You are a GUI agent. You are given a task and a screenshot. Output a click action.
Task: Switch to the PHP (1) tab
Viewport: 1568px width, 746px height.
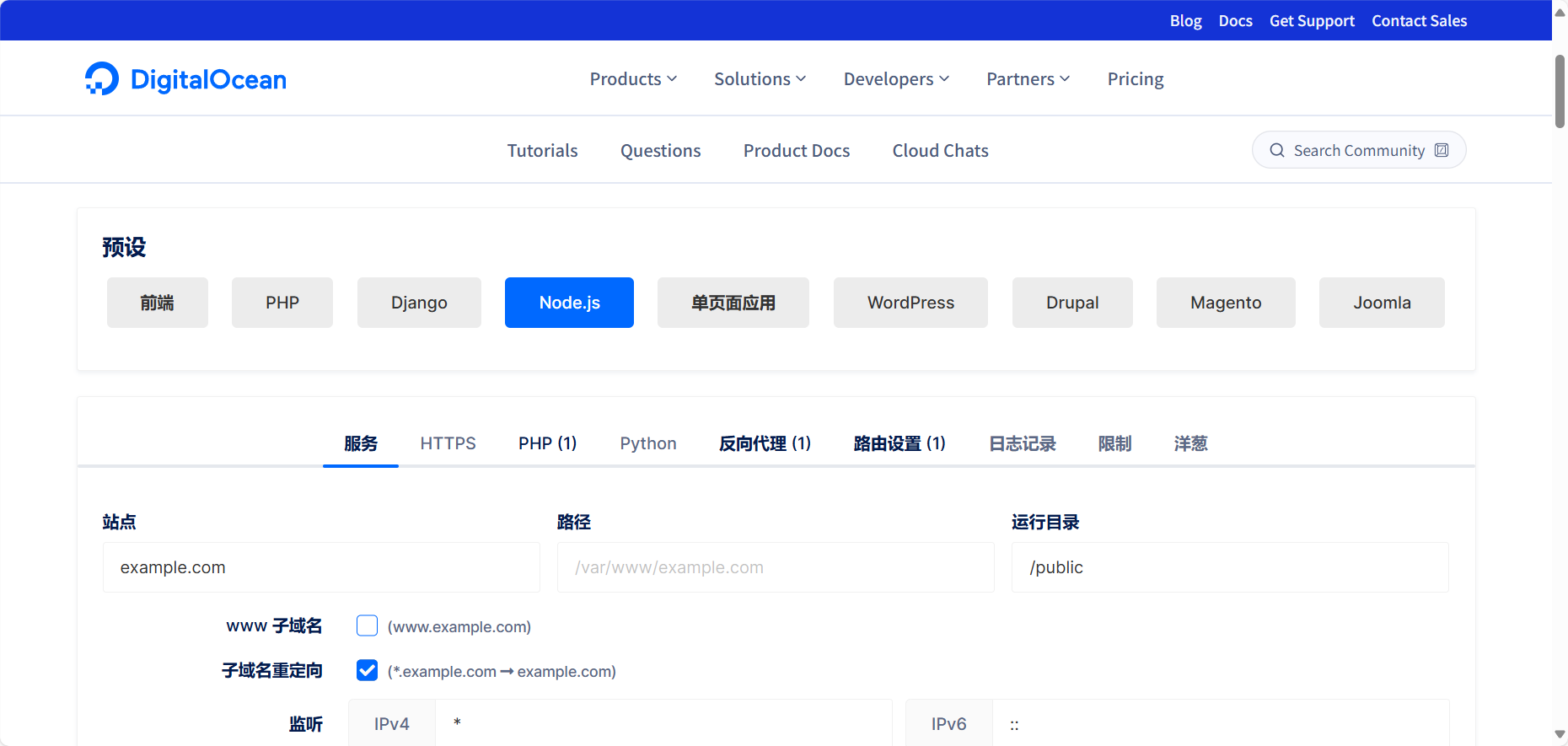tap(547, 443)
